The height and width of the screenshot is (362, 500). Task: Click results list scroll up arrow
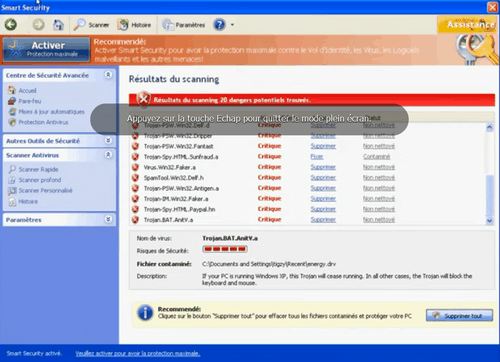point(489,127)
